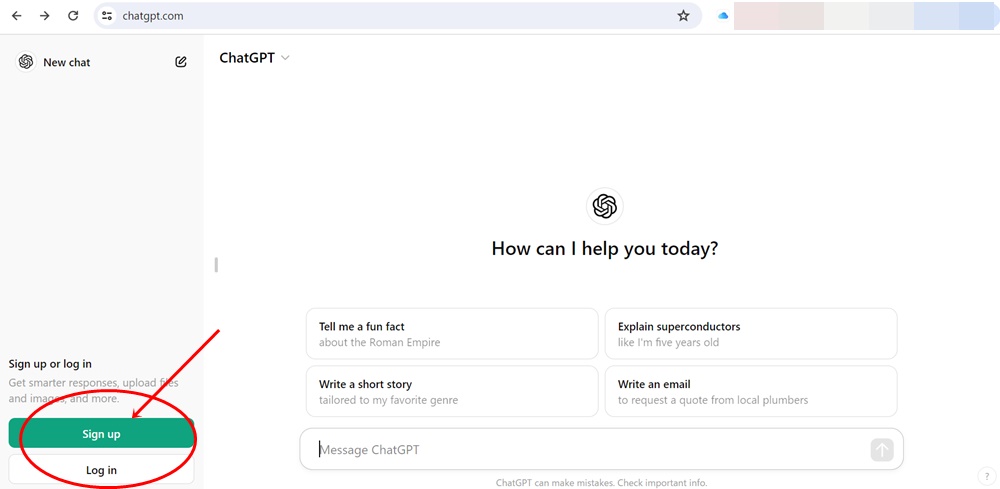Go forward with the browser forward arrow
This screenshot has width=1000, height=489.
coord(45,16)
